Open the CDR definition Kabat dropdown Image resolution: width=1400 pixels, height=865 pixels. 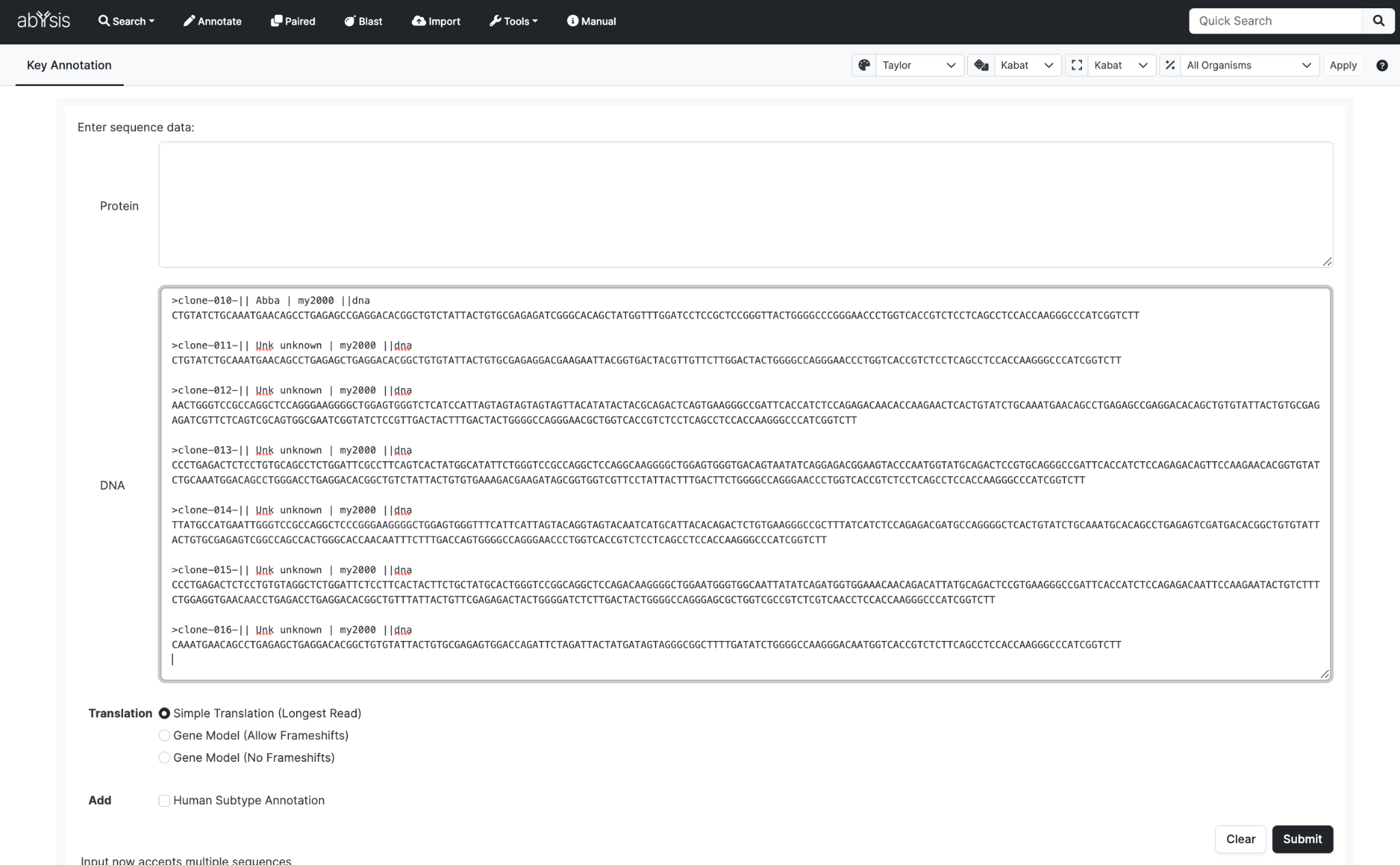point(1121,65)
